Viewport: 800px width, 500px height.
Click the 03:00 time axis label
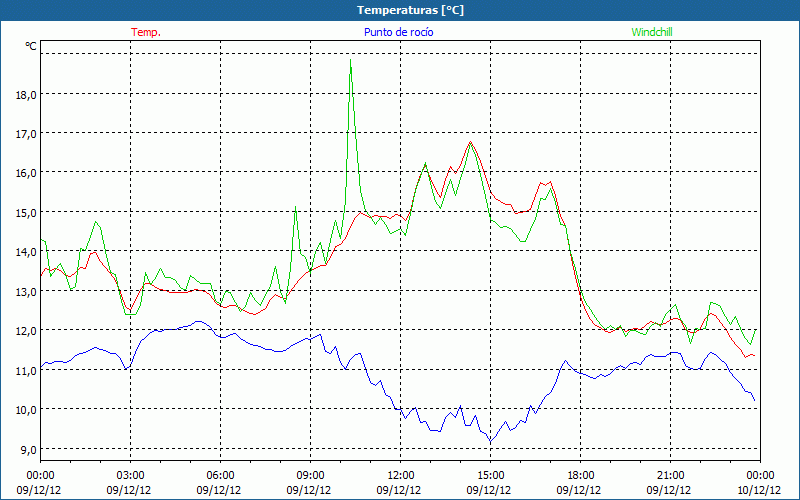131,476
